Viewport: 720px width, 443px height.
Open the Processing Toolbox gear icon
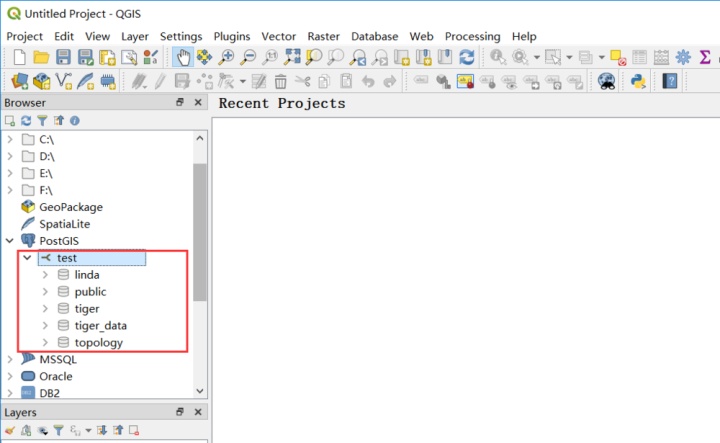[x=683, y=57]
